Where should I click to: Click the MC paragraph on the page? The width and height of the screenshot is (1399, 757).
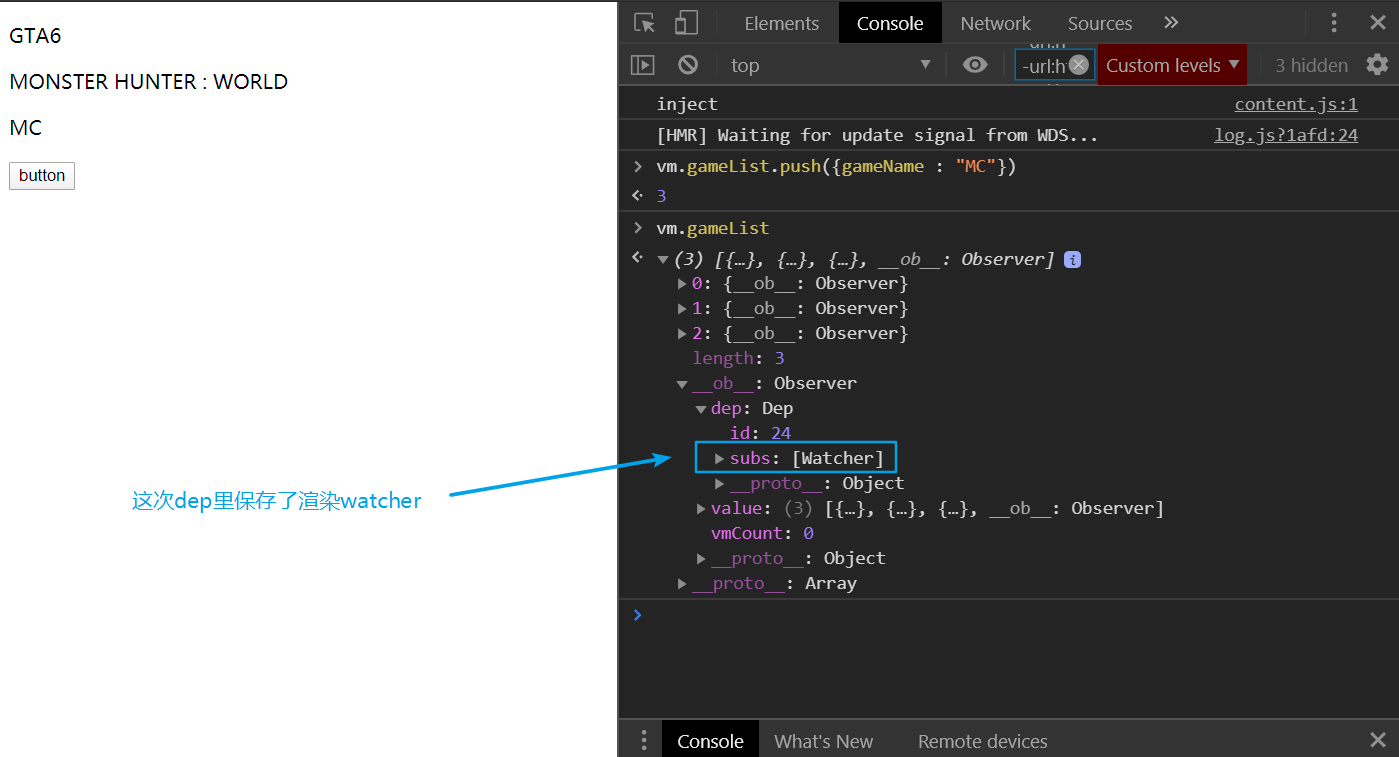(26, 128)
